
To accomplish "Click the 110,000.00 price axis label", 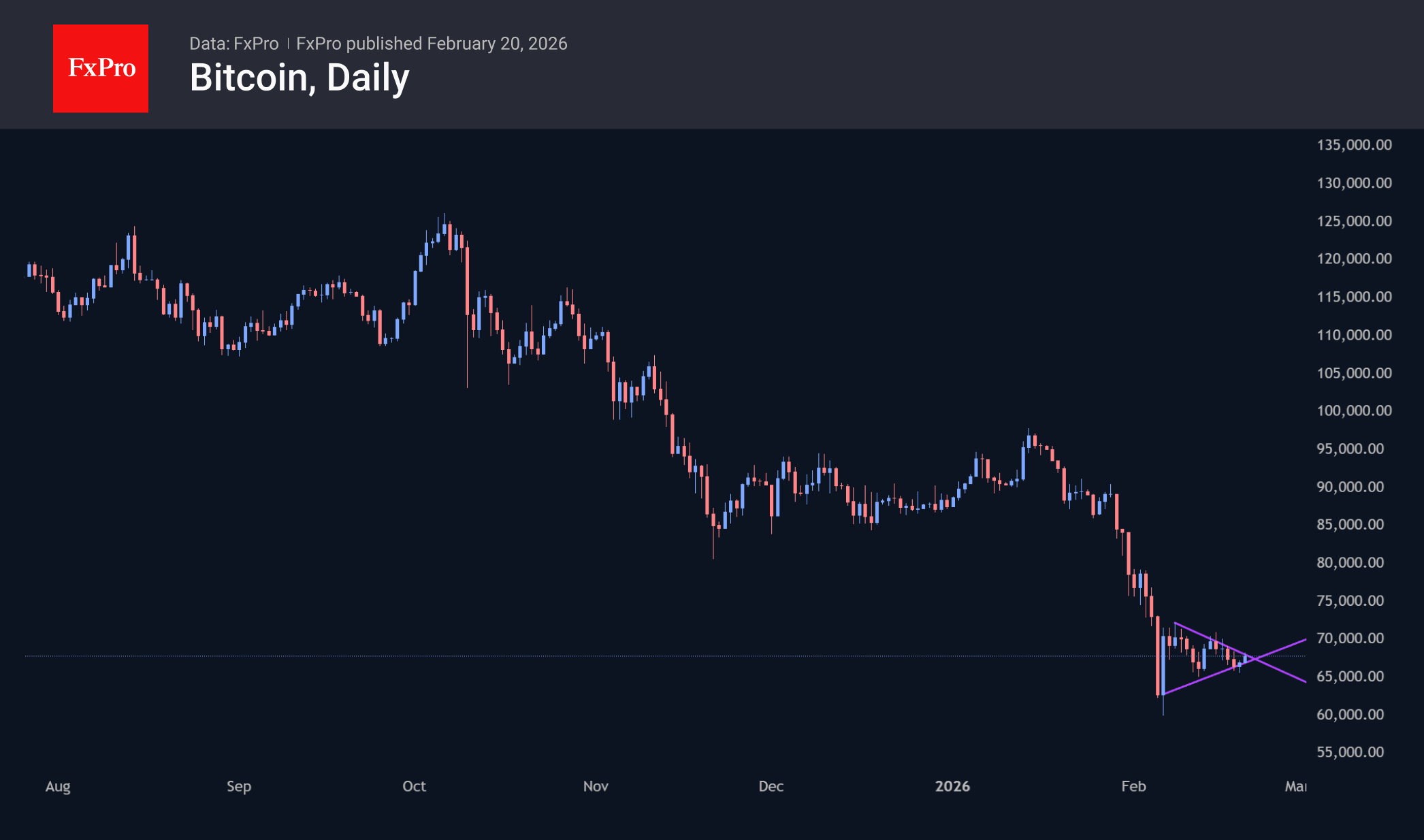I will [1354, 335].
